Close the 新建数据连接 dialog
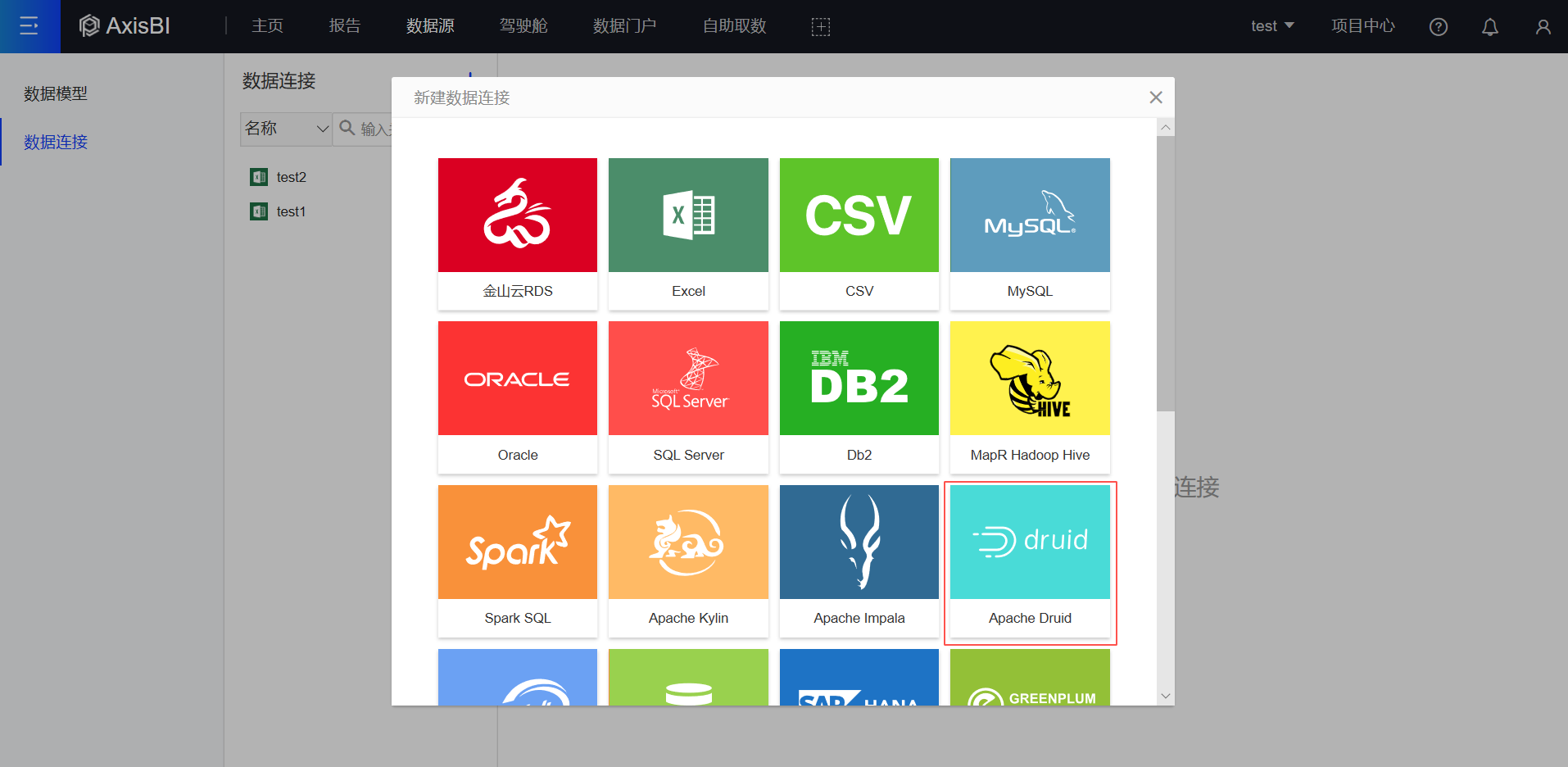 (1156, 98)
